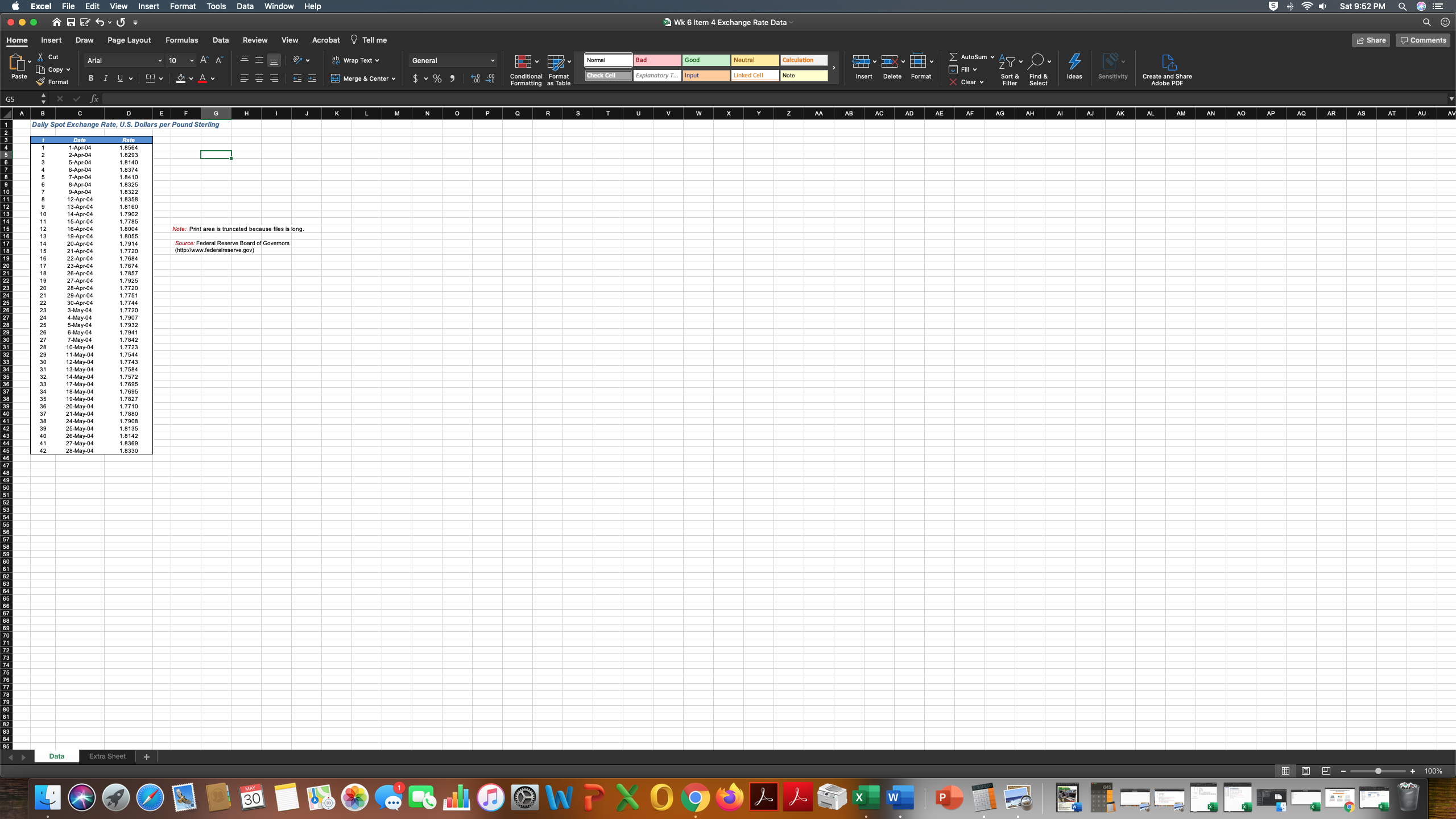Viewport: 1456px width, 819px height.
Task: Click the Save icon in title bar
Action: click(71, 22)
